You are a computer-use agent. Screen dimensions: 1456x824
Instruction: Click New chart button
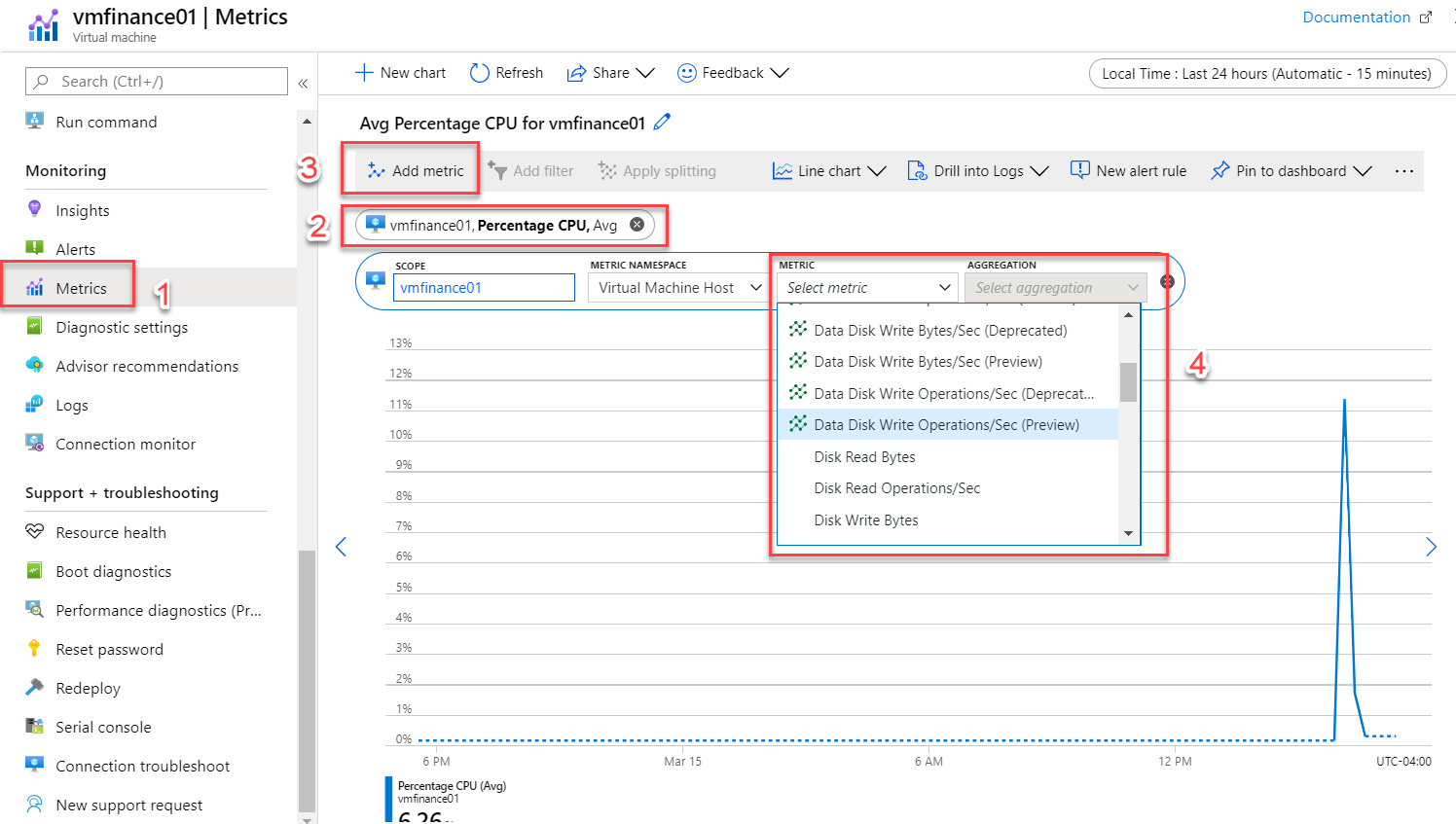point(401,73)
